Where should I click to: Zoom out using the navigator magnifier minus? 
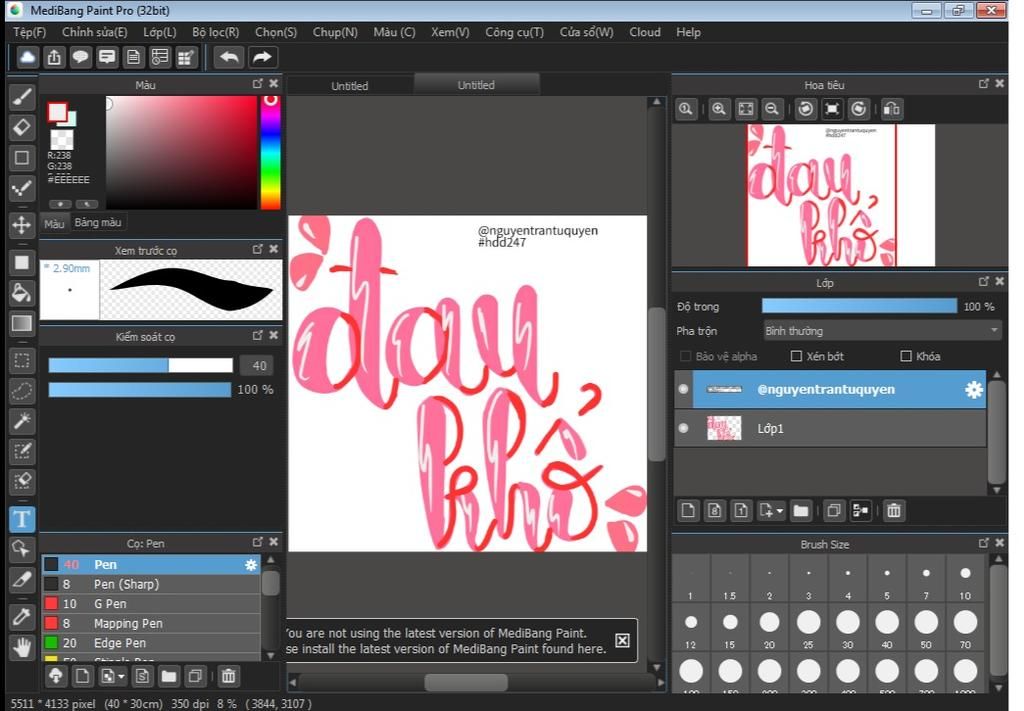click(x=772, y=109)
